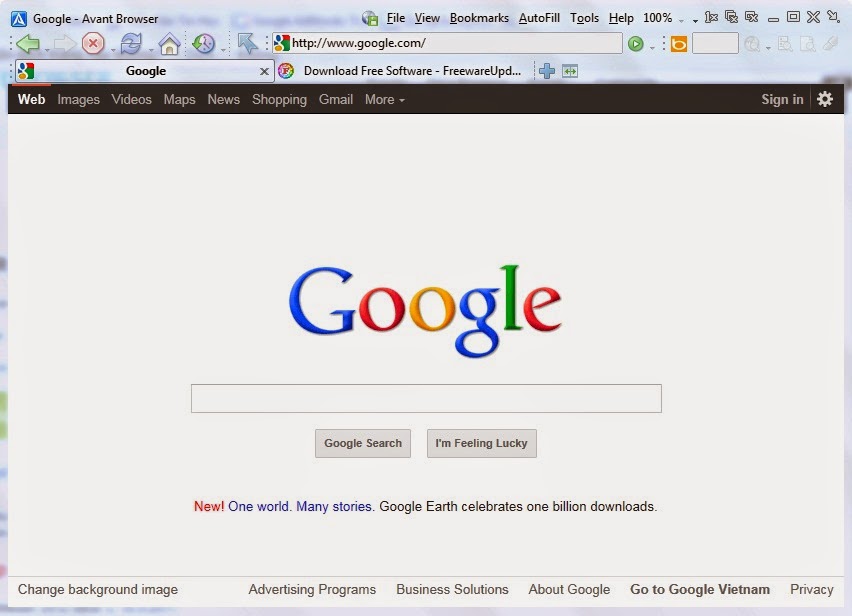This screenshot has height=616, width=852.
Task: Open the black menu overflow arrow
Action: pos(695,21)
